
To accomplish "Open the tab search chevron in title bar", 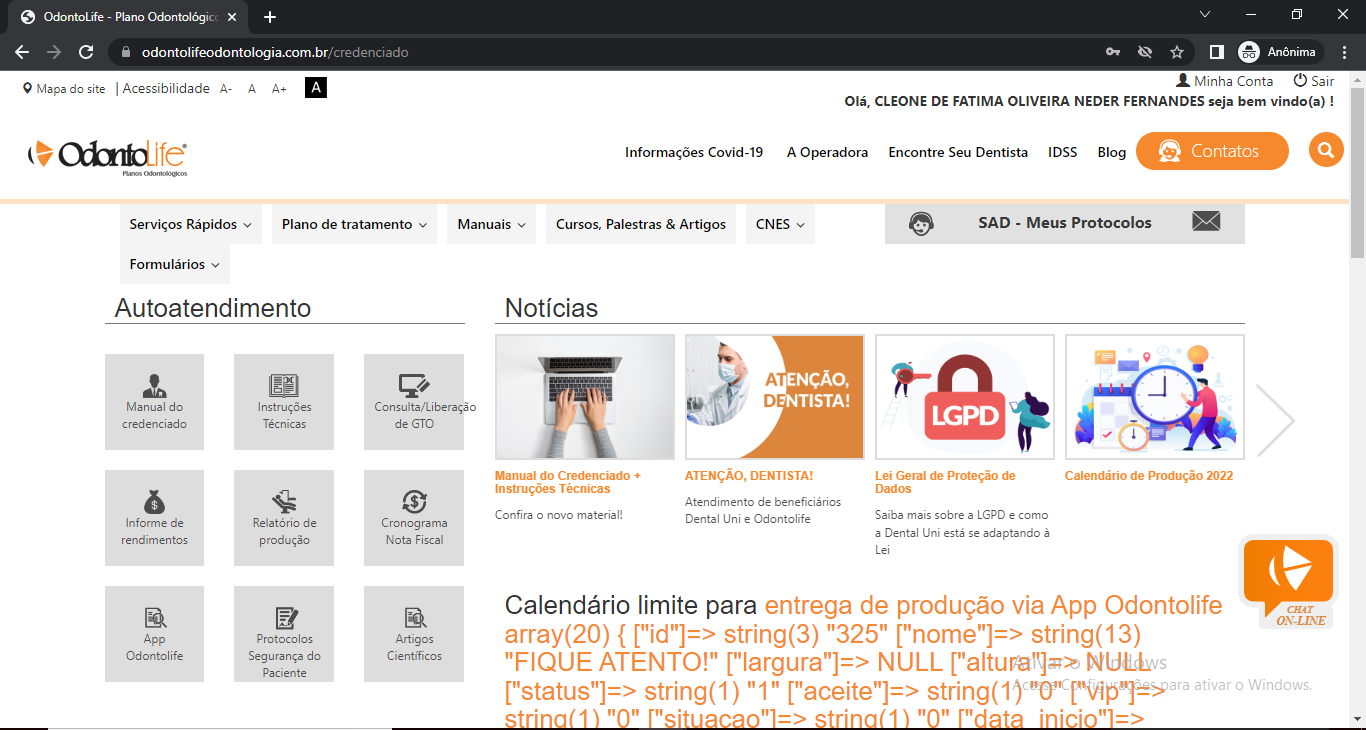I will tap(1205, 15).
